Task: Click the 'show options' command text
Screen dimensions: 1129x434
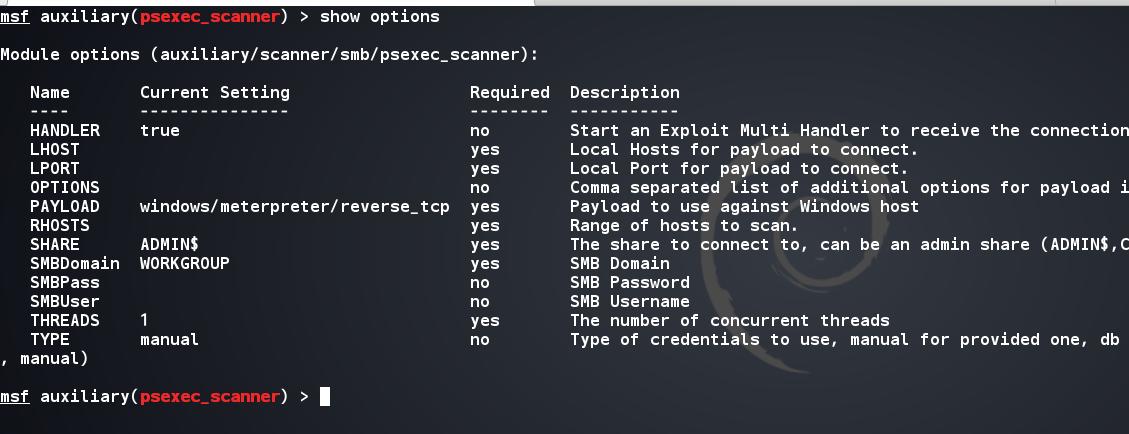Action: coord(379,17)
